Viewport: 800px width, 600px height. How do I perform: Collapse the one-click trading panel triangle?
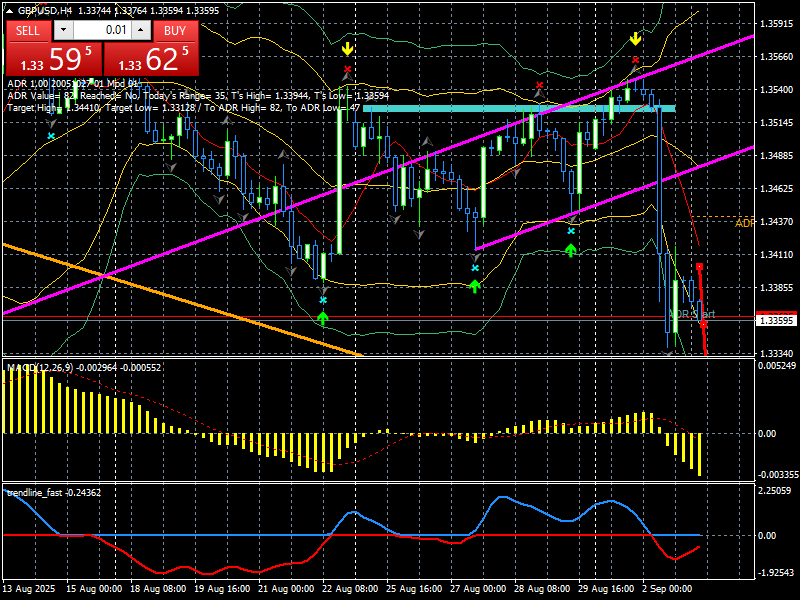coord(9,11)
